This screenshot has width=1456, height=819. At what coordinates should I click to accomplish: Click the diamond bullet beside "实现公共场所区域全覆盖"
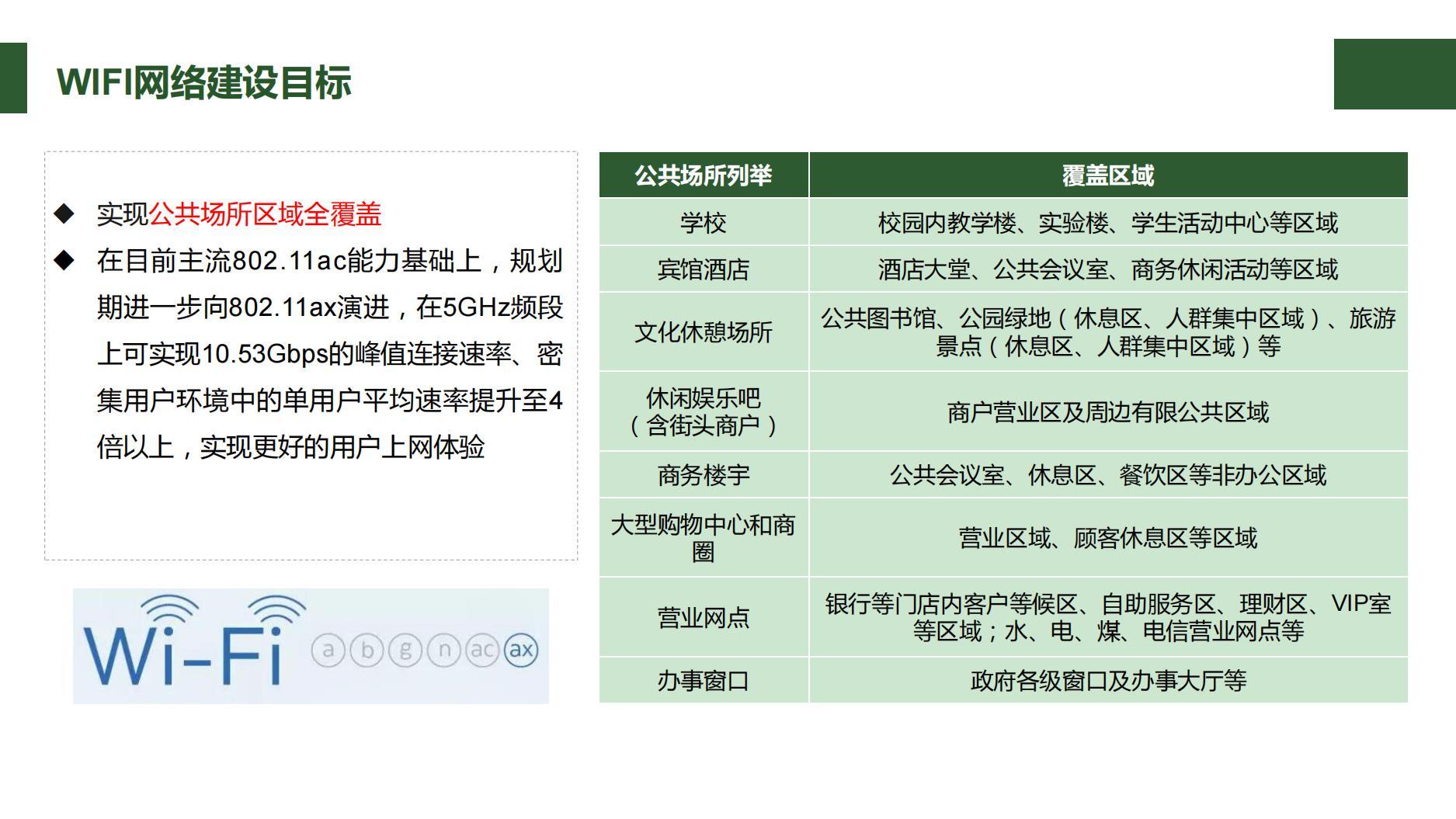pos(64,213)
